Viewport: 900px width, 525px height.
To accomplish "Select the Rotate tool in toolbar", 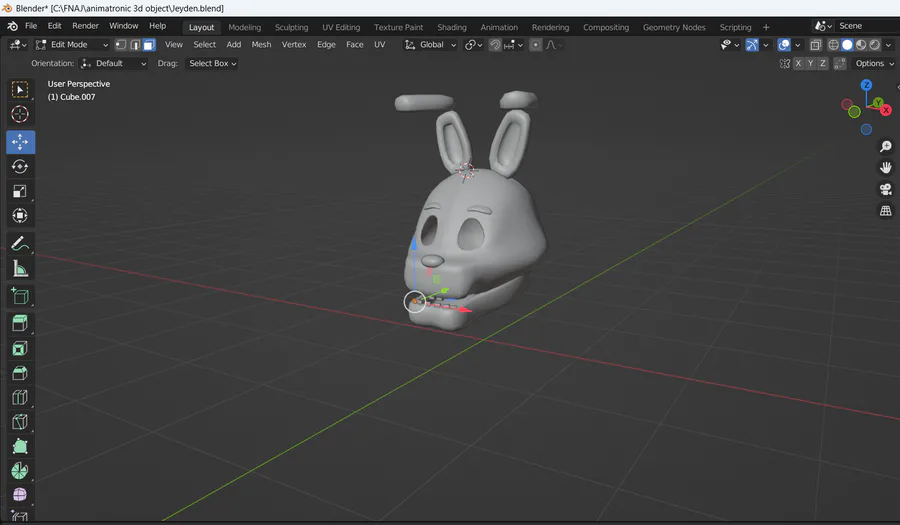I will point(20,166).
